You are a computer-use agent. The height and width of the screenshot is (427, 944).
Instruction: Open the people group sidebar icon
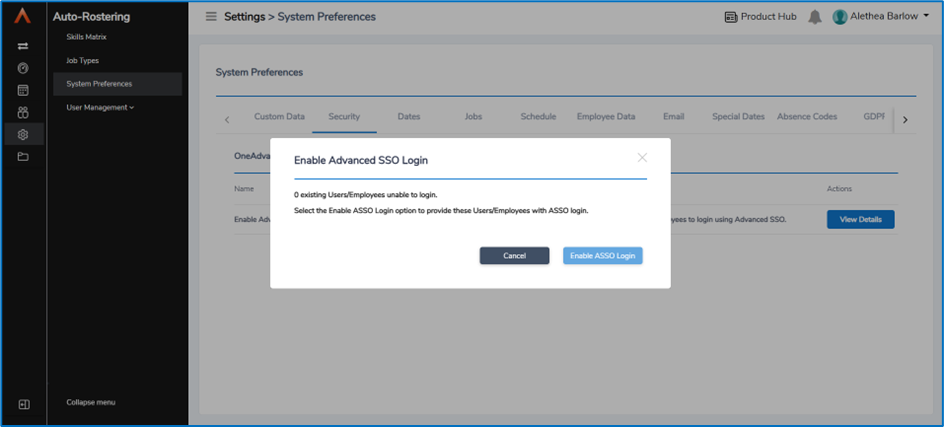(x=23, y=112)
